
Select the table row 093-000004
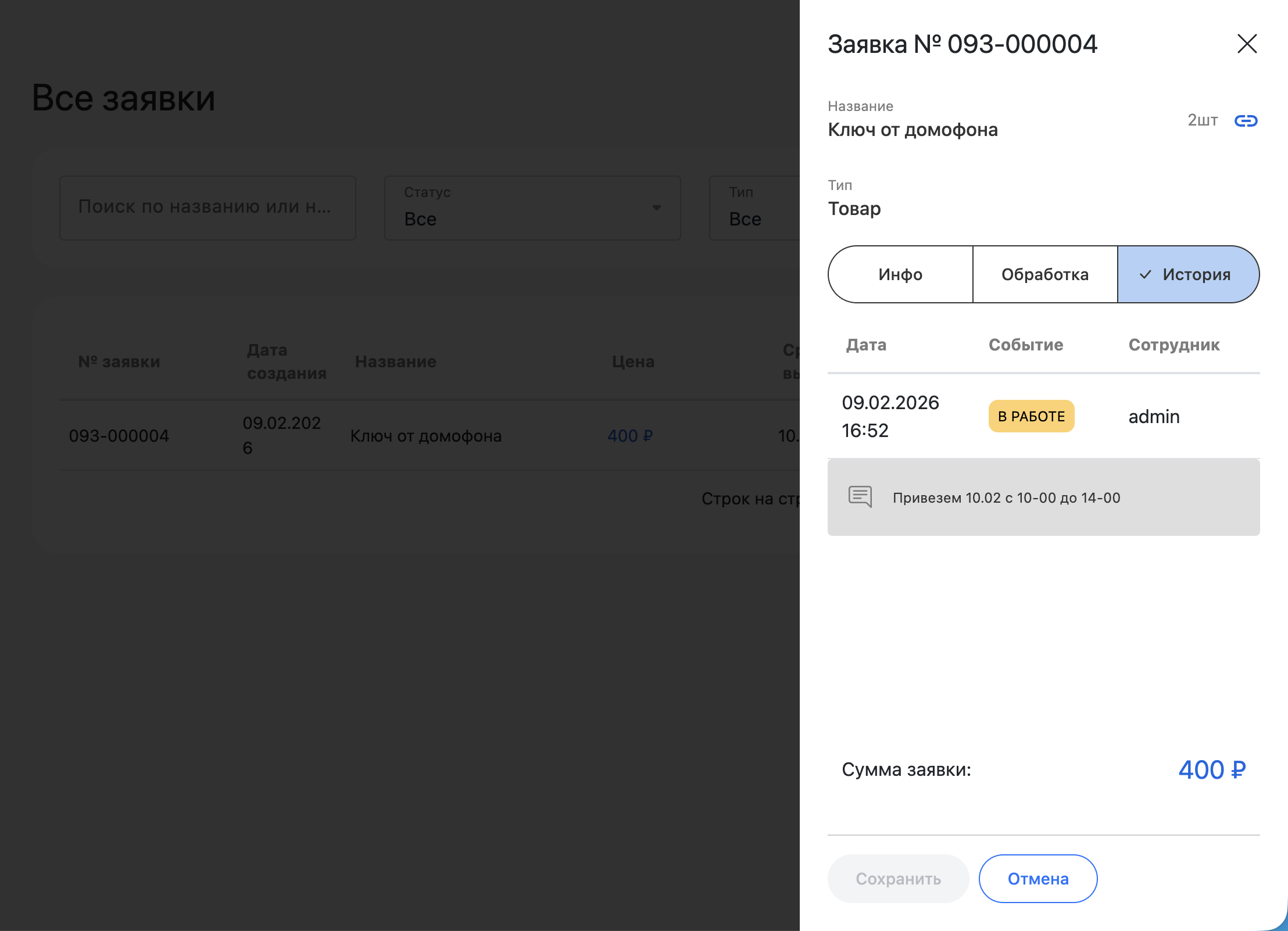pyautogui.click(x=119, y=436)
